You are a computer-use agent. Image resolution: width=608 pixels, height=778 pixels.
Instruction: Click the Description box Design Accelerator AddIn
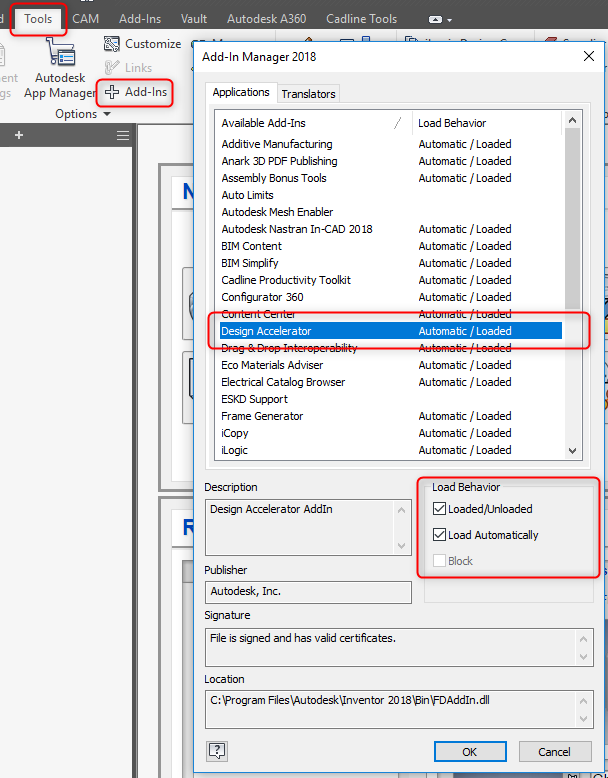[x=308, y=527]
